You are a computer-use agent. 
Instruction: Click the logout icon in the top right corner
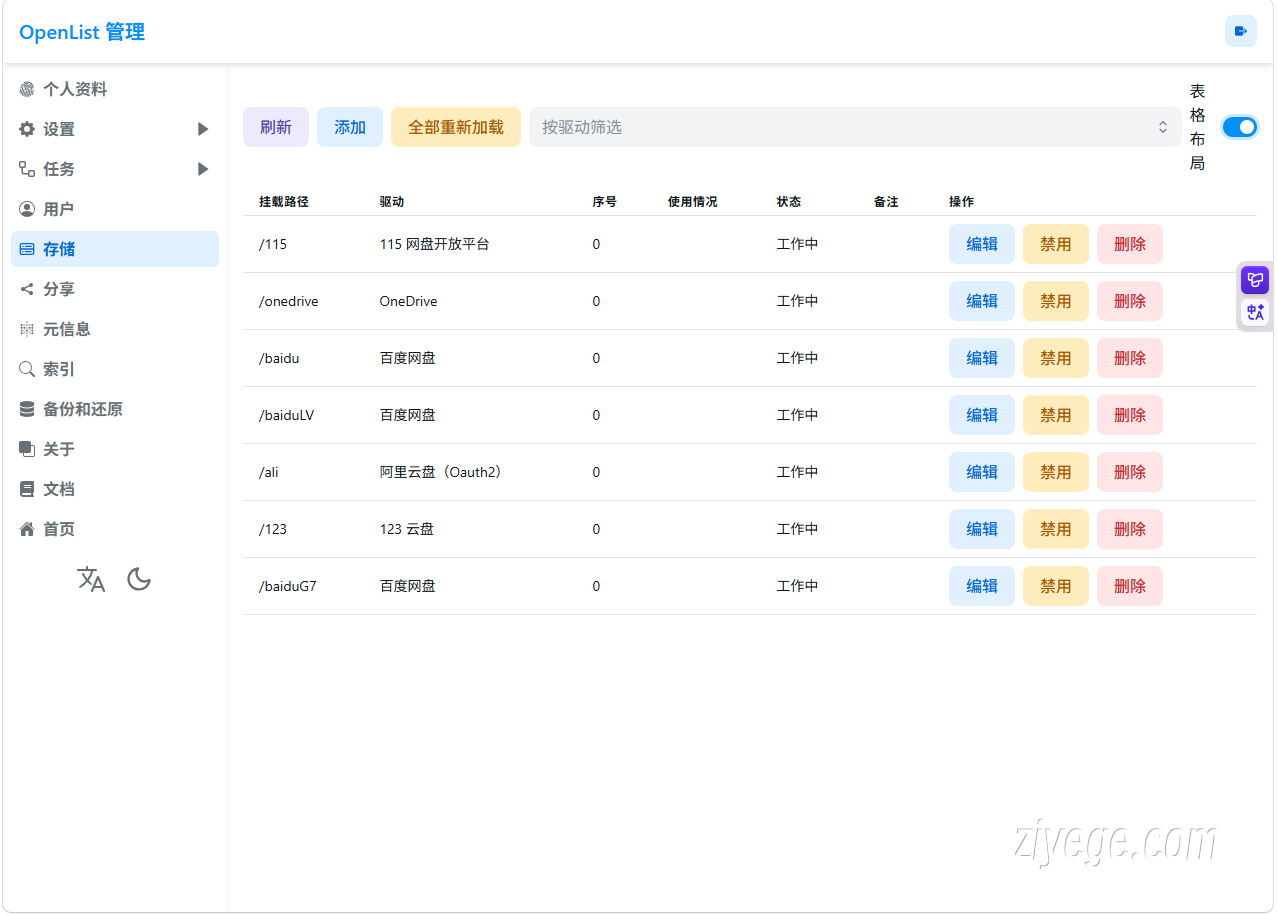pos(1240,31)
